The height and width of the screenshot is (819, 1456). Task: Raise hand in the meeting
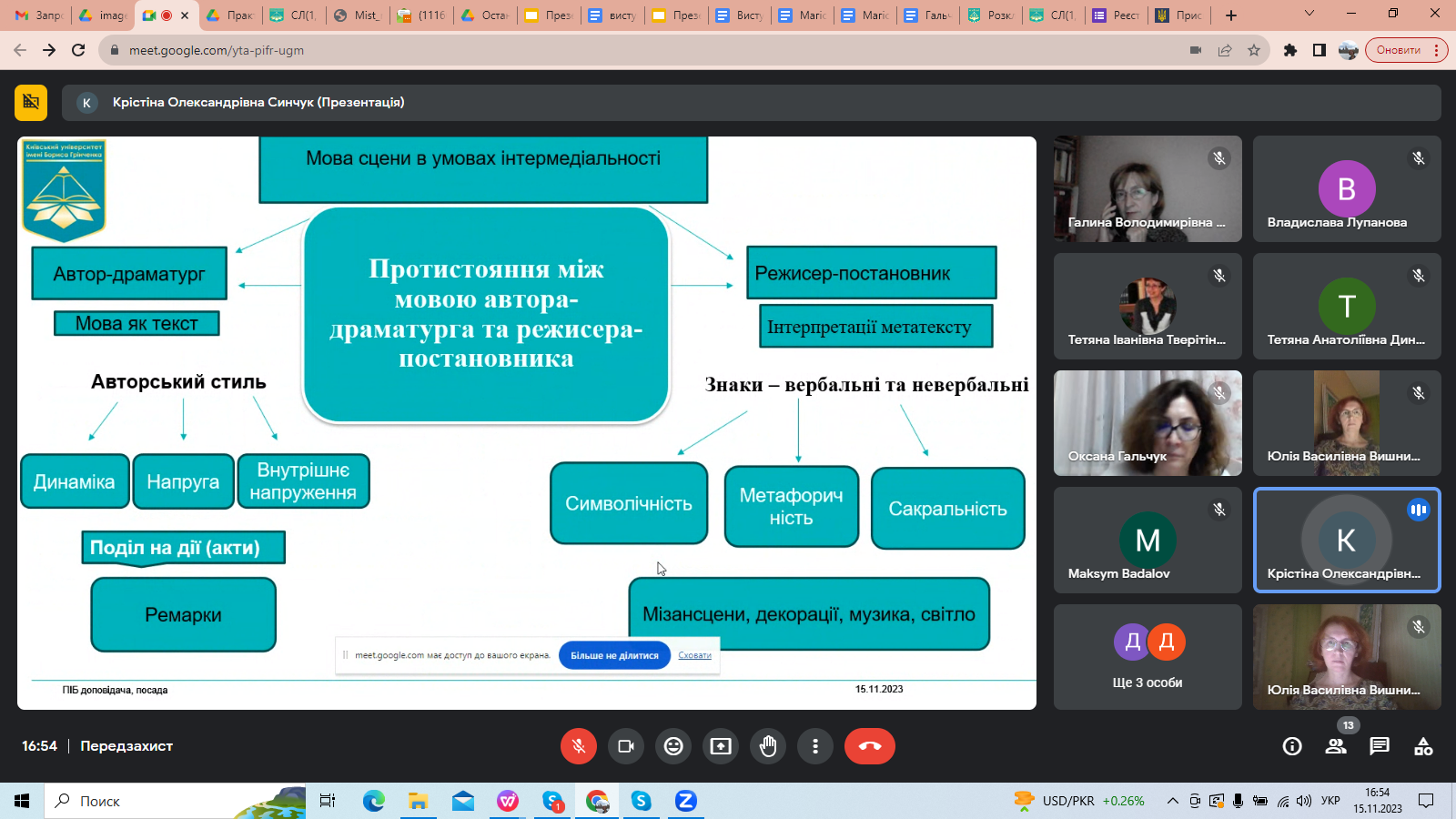(768, 746)
